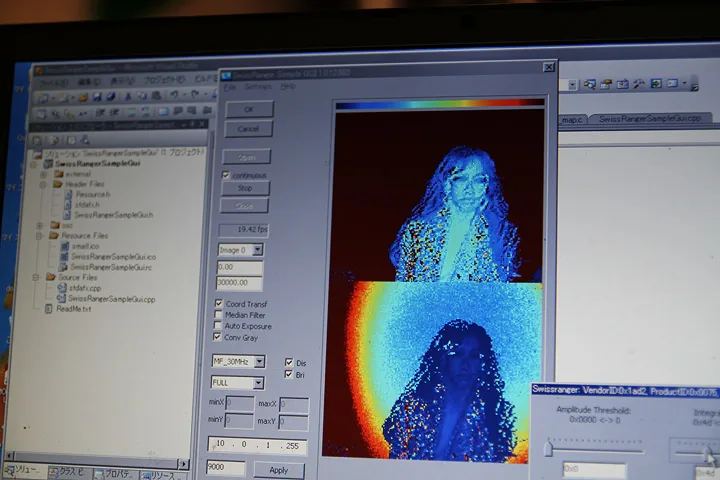
Task: Click the stdafx.cpp source file icon
Action: tap(62, 287)
